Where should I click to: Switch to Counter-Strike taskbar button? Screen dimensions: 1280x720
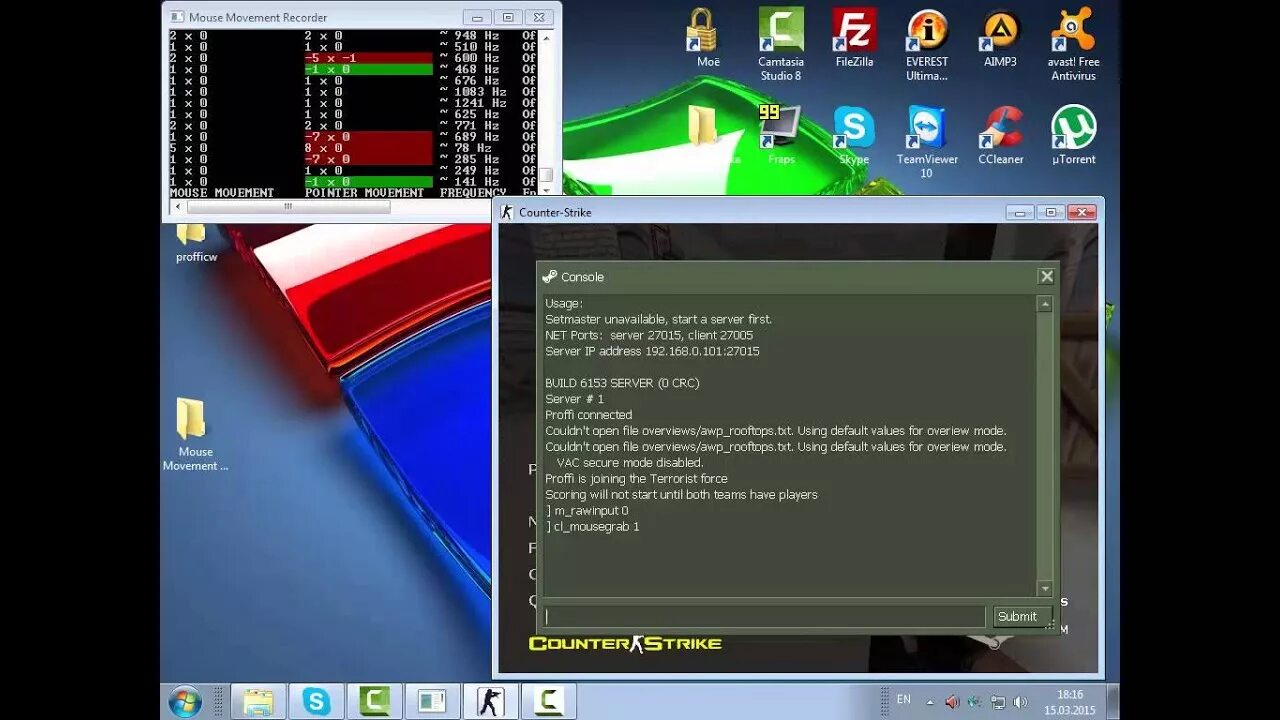tap(490, 701)
